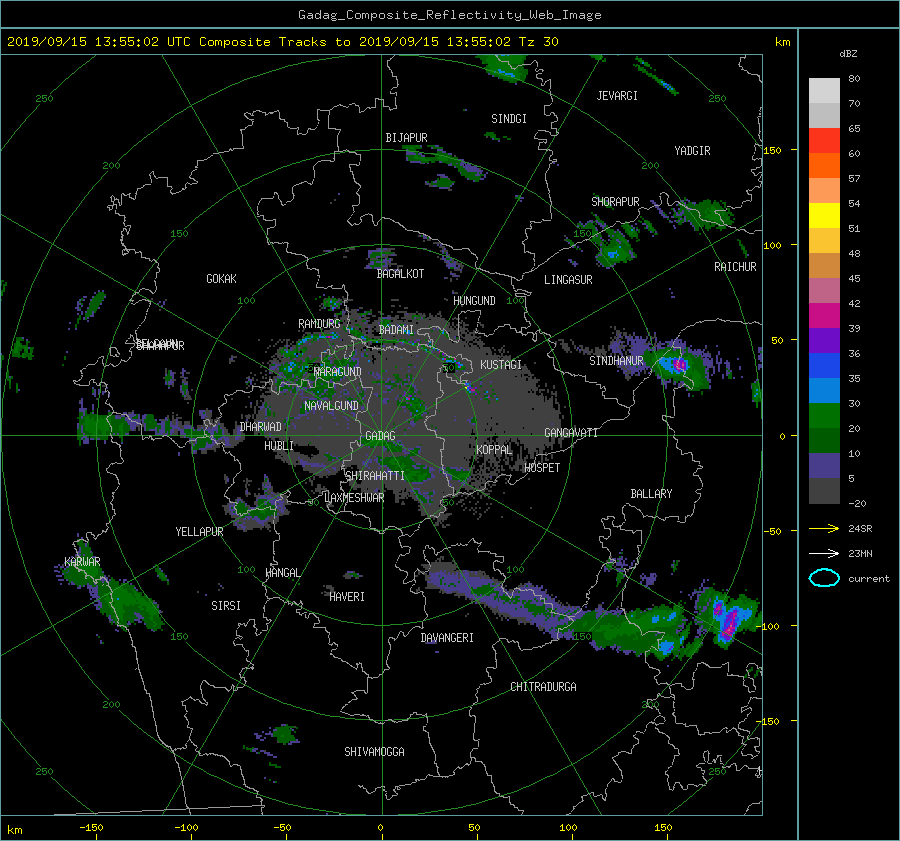Select the SHORAPUR label

(x=615, y=202)
